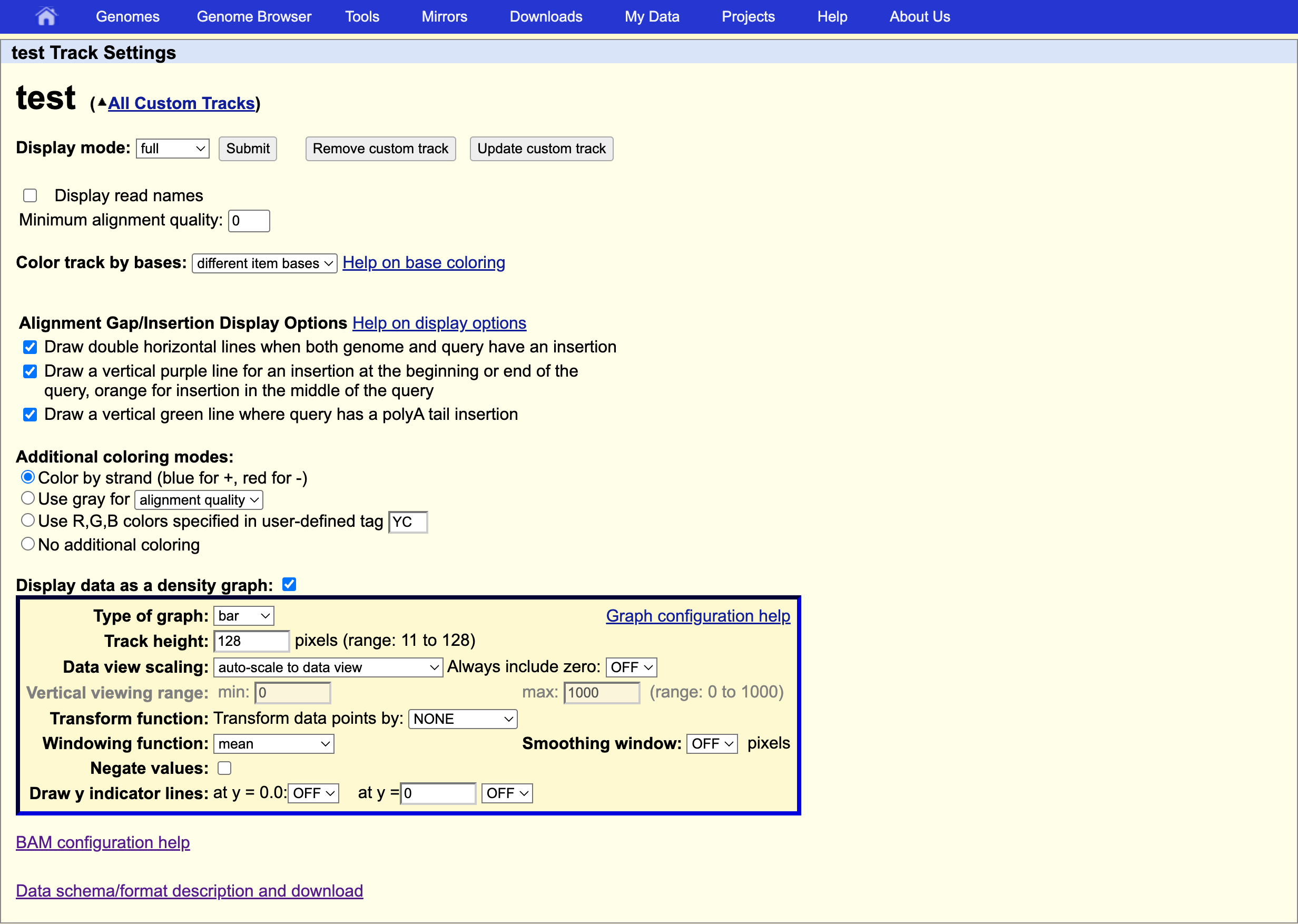Choose Use gray for radio option
This screenshot has width=1298, height=924.
[28, 498]
